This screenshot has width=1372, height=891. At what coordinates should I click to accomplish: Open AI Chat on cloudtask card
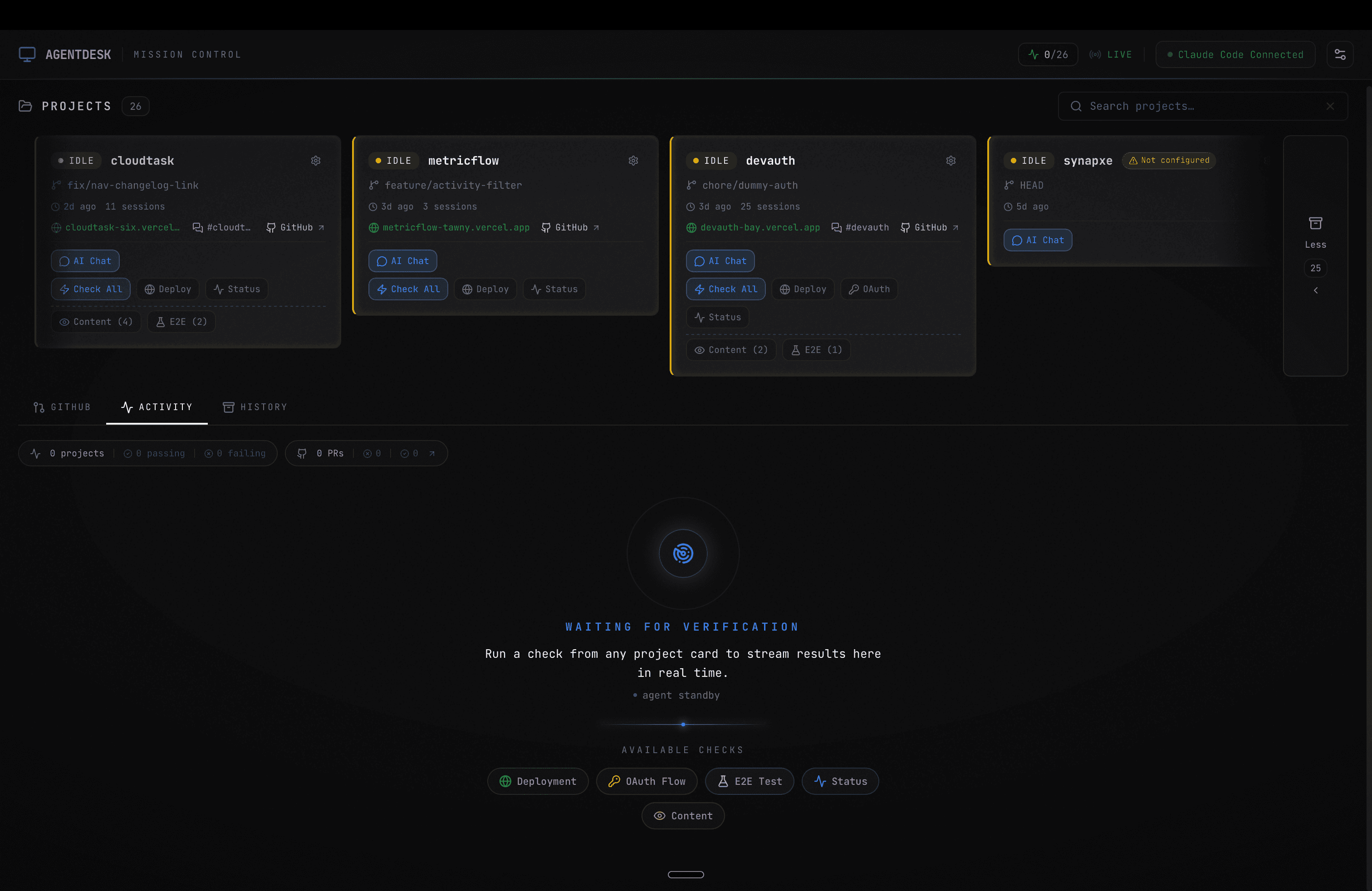click(85, 261)
